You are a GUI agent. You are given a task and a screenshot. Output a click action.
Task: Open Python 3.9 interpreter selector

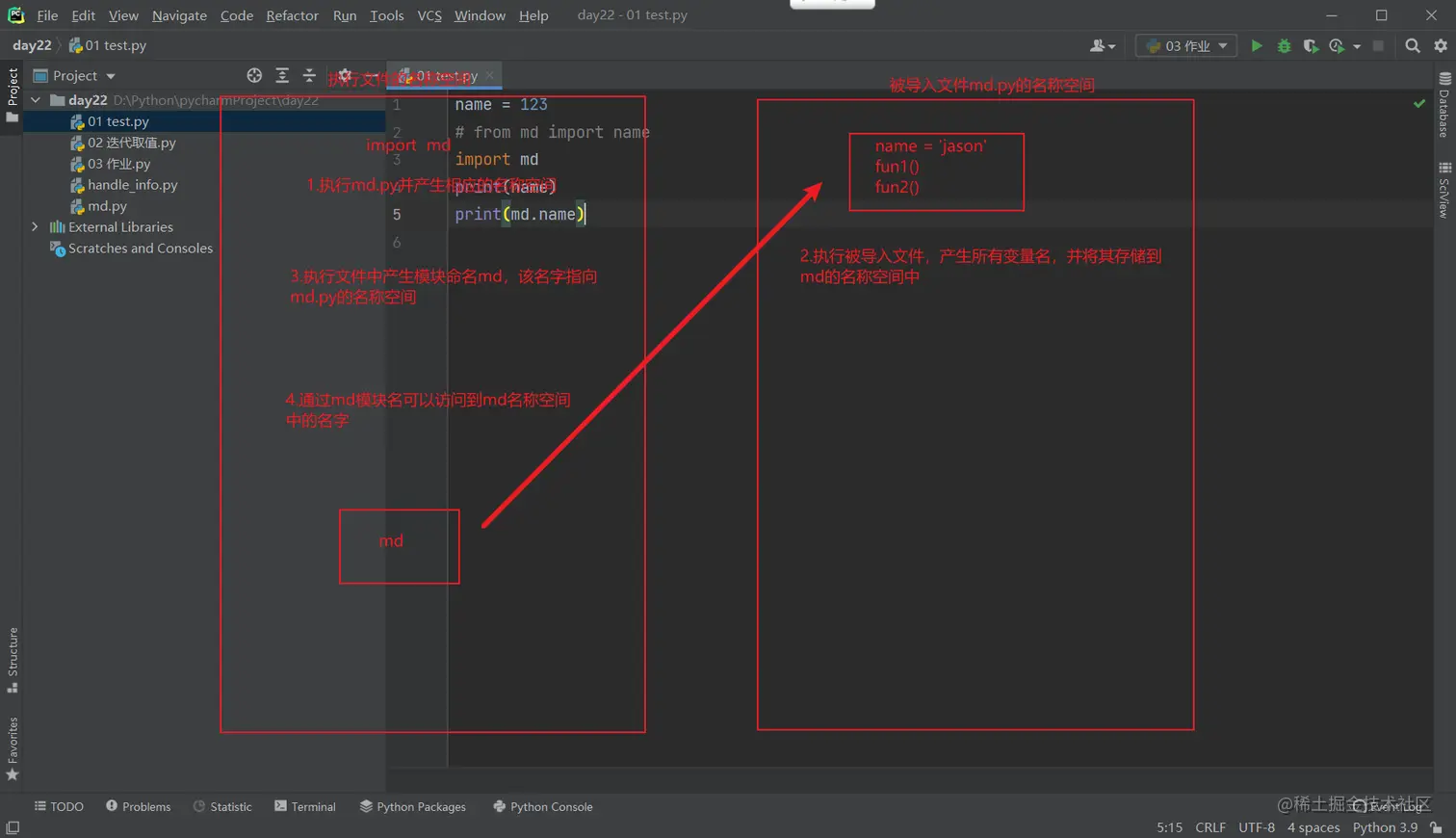click(1385, 827)
